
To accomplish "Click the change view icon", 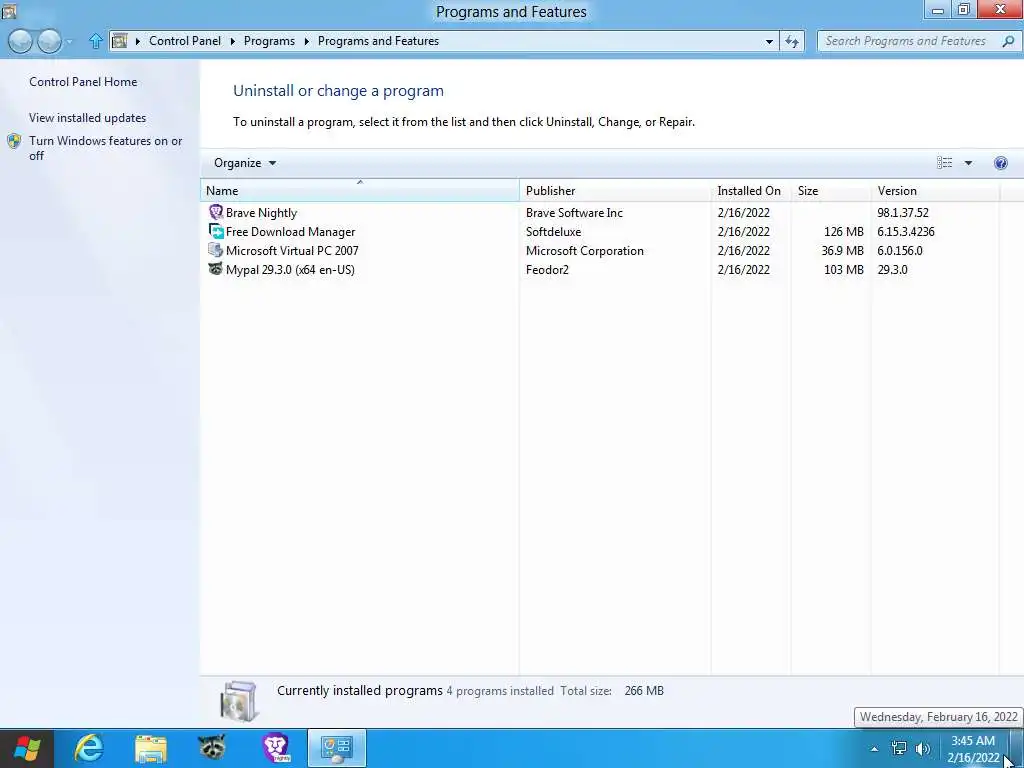I will [944, 163].
